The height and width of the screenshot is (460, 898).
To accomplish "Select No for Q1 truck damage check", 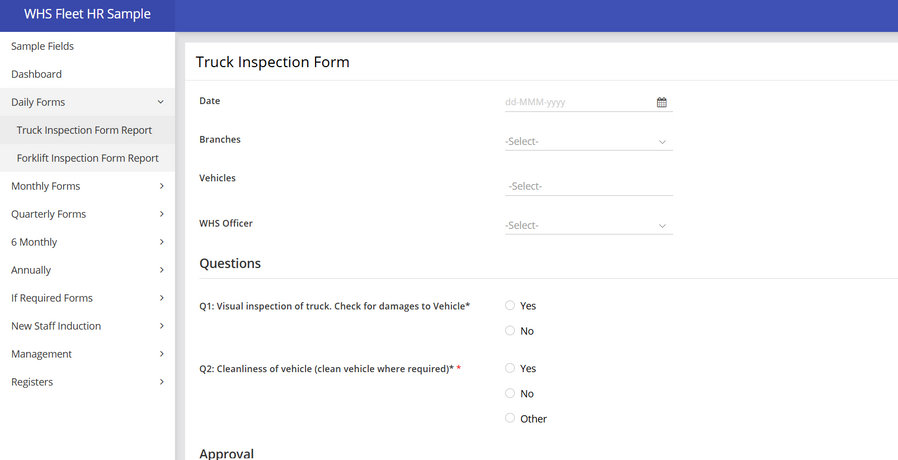I will (x=510, y=330).
